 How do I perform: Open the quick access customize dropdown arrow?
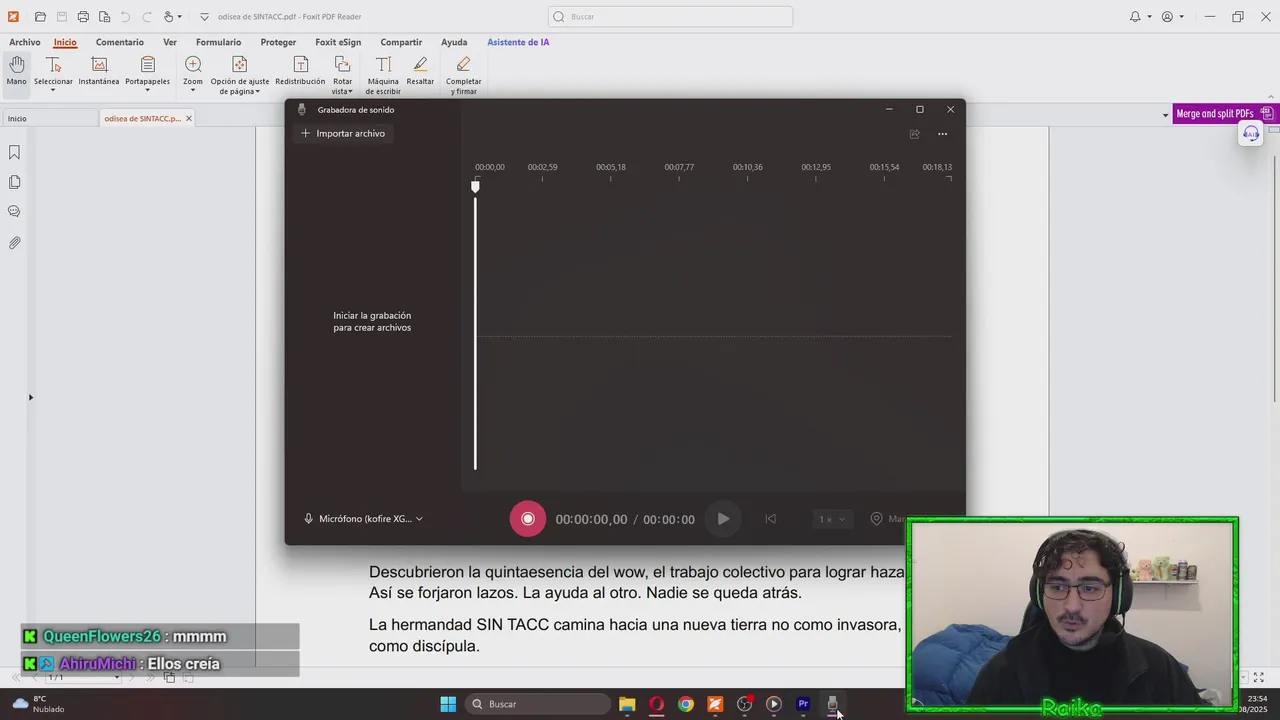click(204, 17)
